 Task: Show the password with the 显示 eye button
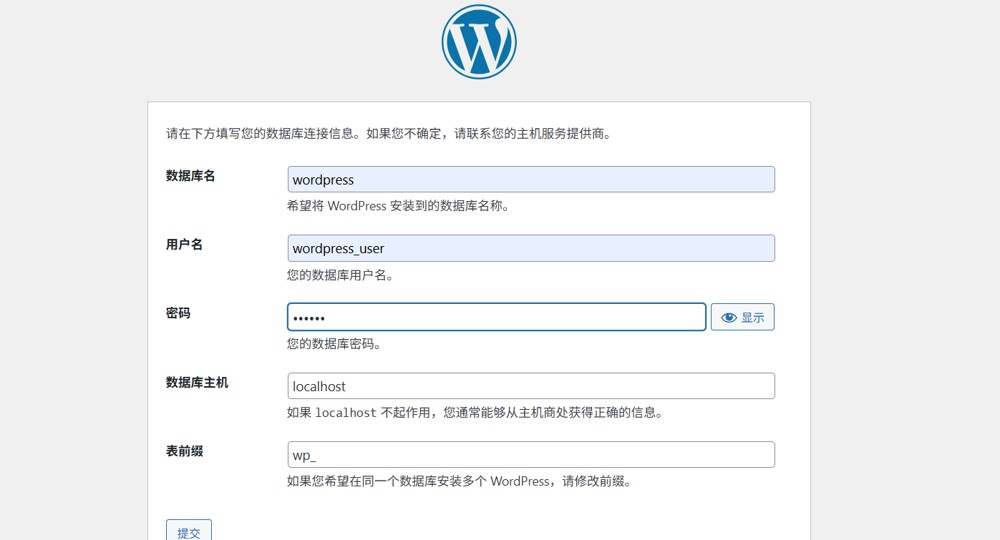(x=742, y=317)
